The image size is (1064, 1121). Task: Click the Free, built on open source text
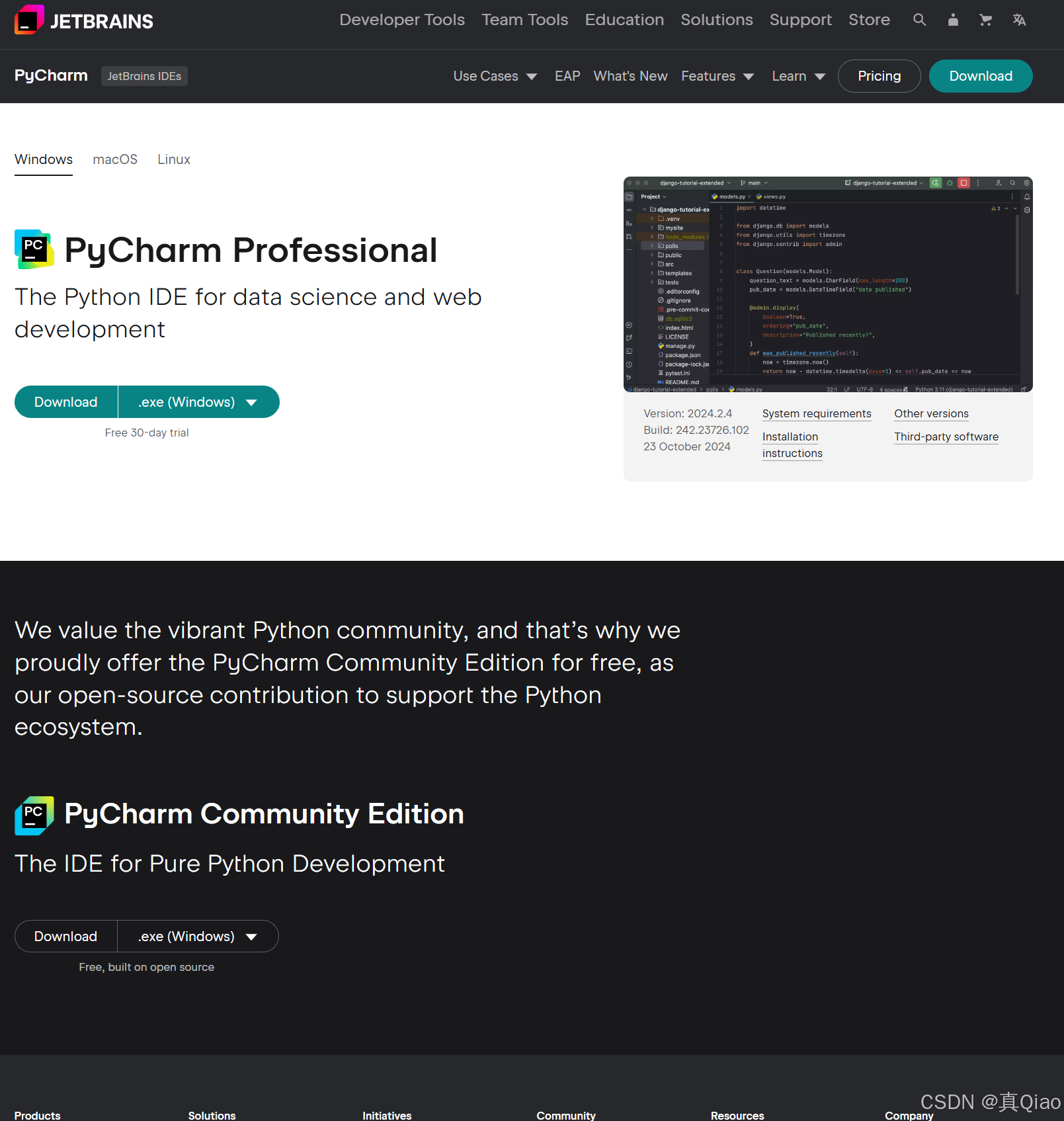(147, 967)
